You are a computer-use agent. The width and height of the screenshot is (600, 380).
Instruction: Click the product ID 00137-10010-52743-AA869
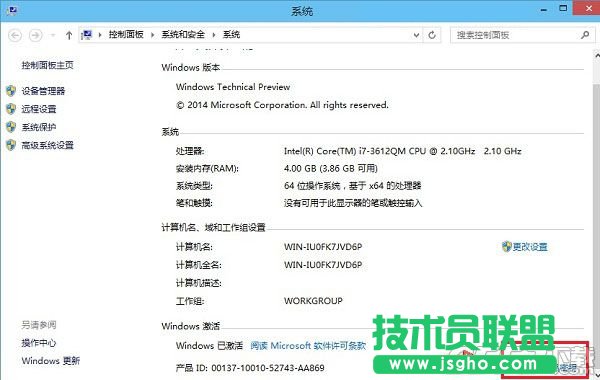tap(267, 368)
